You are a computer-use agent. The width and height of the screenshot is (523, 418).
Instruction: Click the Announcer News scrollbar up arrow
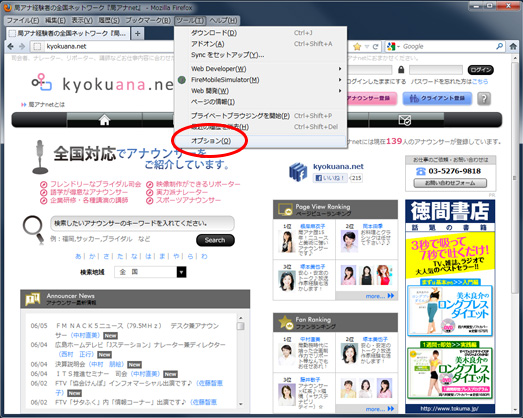(240, 318)
